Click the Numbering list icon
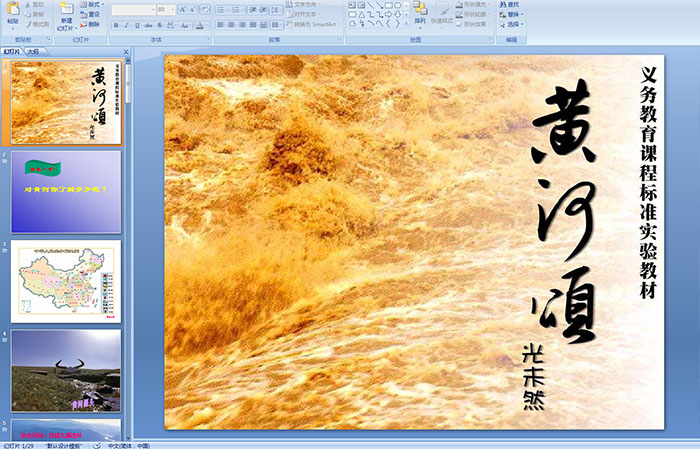This screenshot has height=449, width=700. click(x=238, y=10)
